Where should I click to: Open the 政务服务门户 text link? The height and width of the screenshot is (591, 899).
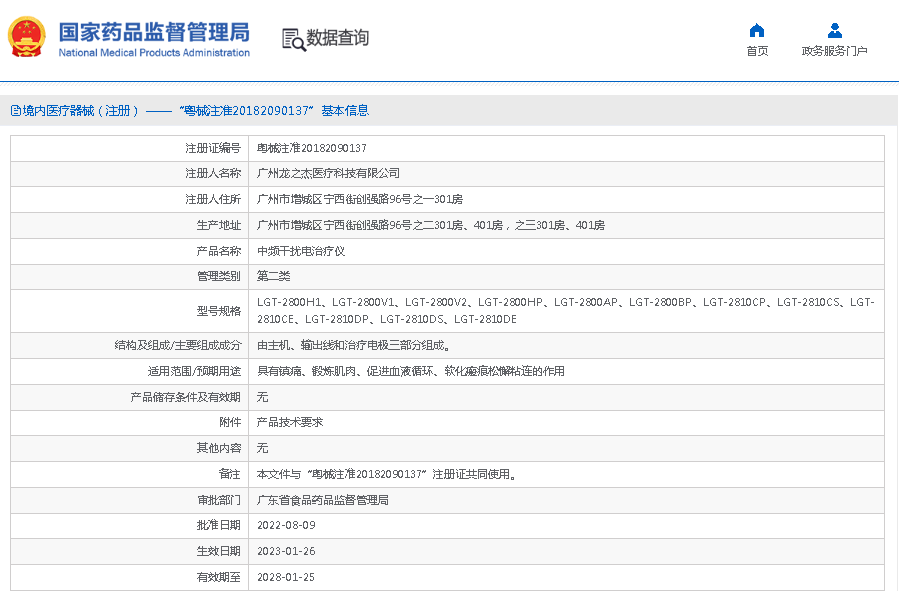(x=834, y=51)
